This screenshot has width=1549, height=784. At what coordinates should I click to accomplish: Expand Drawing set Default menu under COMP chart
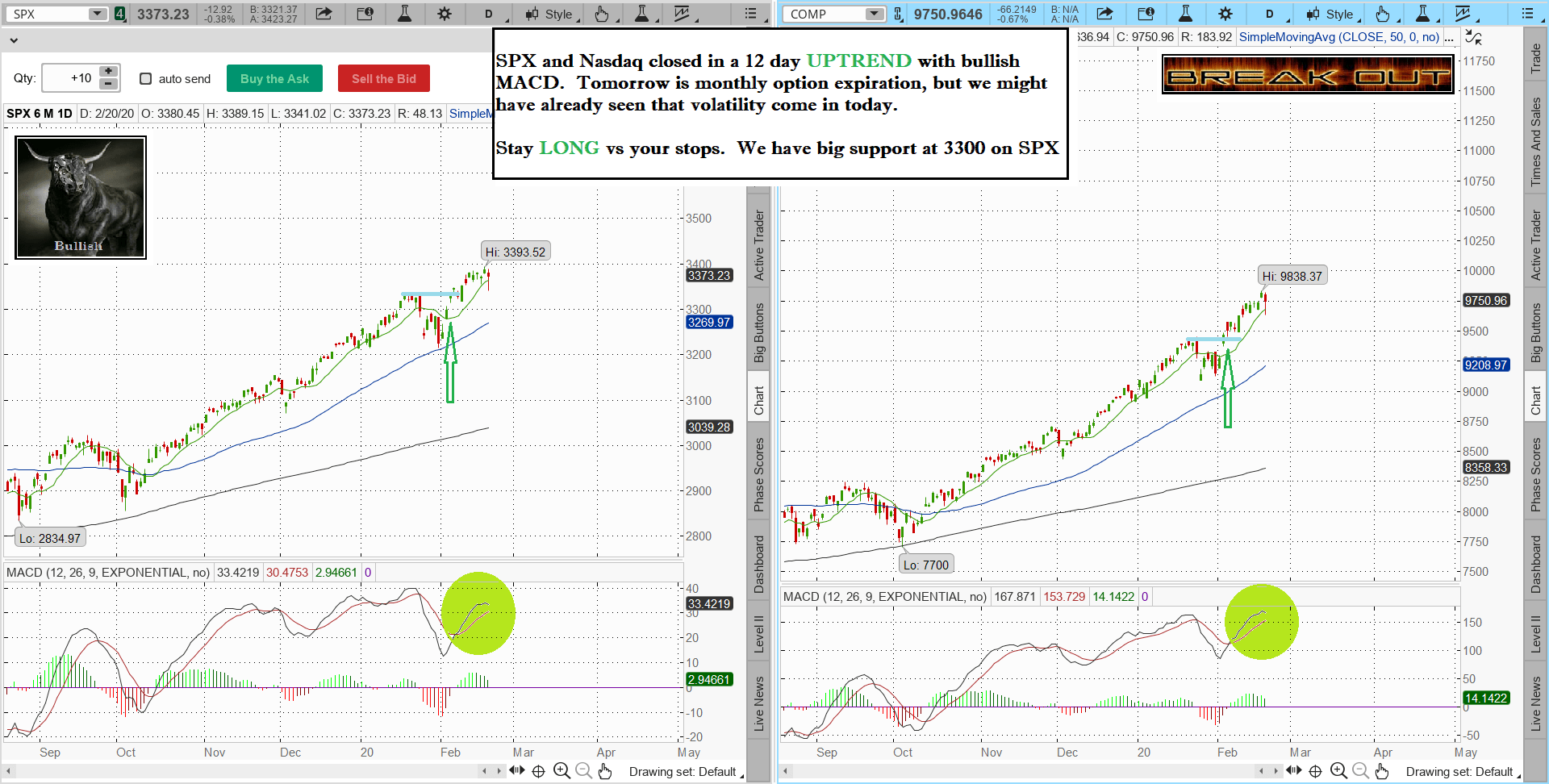[1460, 772]
